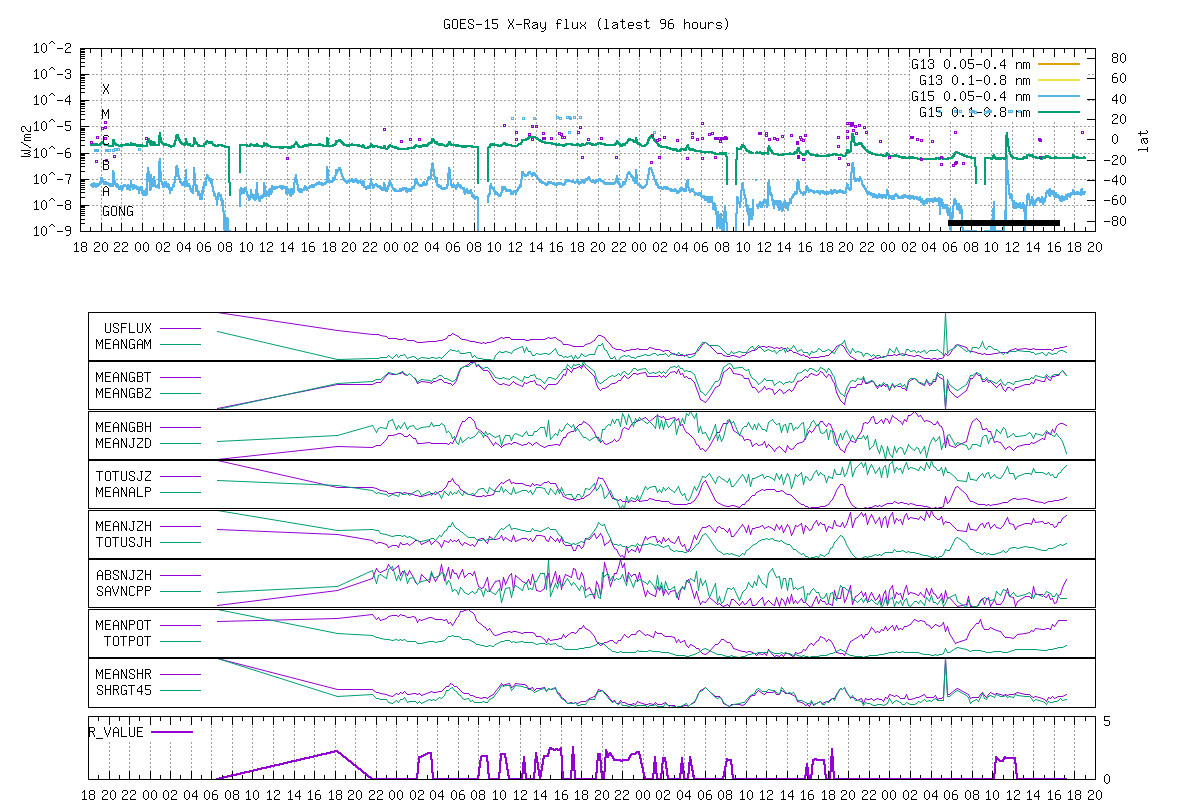This screenshot has width=1200, height=800.
Task: Select the MEANSHR series label
Action: pyautogui.click(x=123, y=674)
